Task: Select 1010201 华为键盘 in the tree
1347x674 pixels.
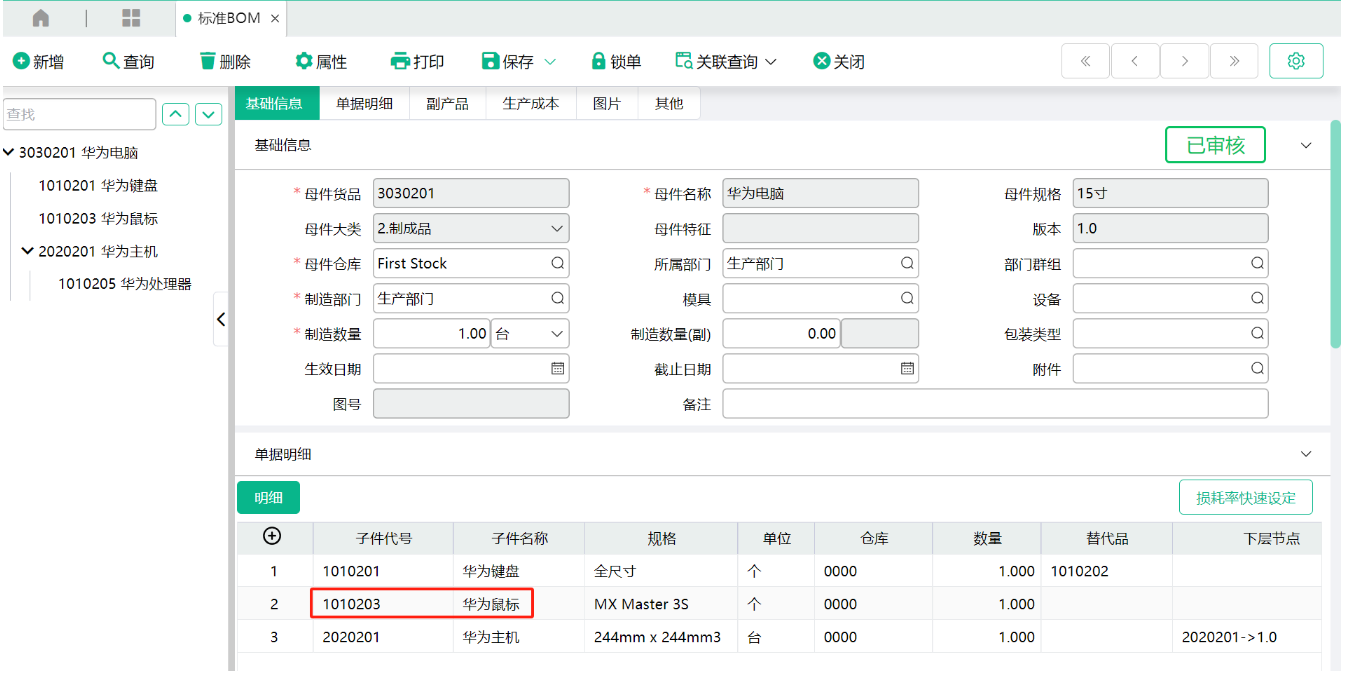Action: [x=98, y=186]
